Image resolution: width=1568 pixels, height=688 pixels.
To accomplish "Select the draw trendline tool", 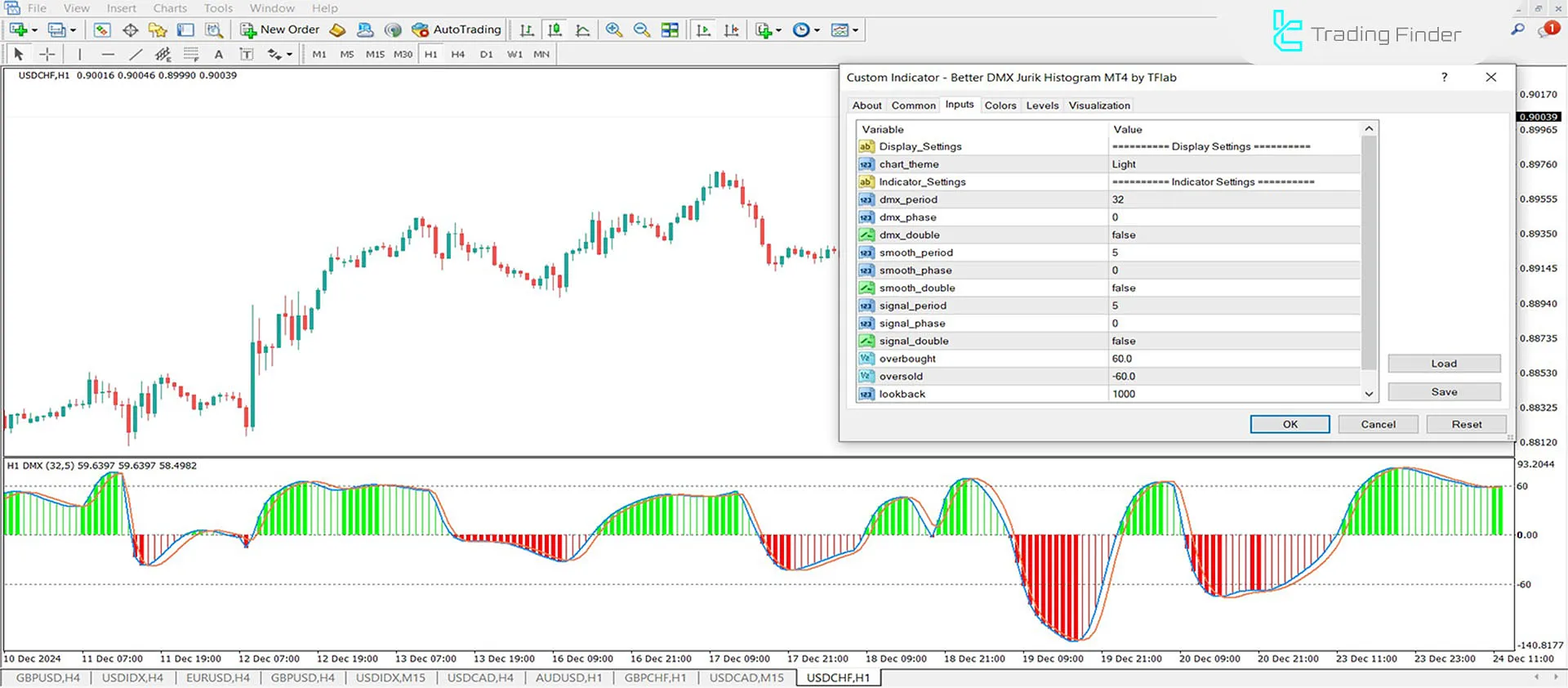I will click(x=136, y=55).
